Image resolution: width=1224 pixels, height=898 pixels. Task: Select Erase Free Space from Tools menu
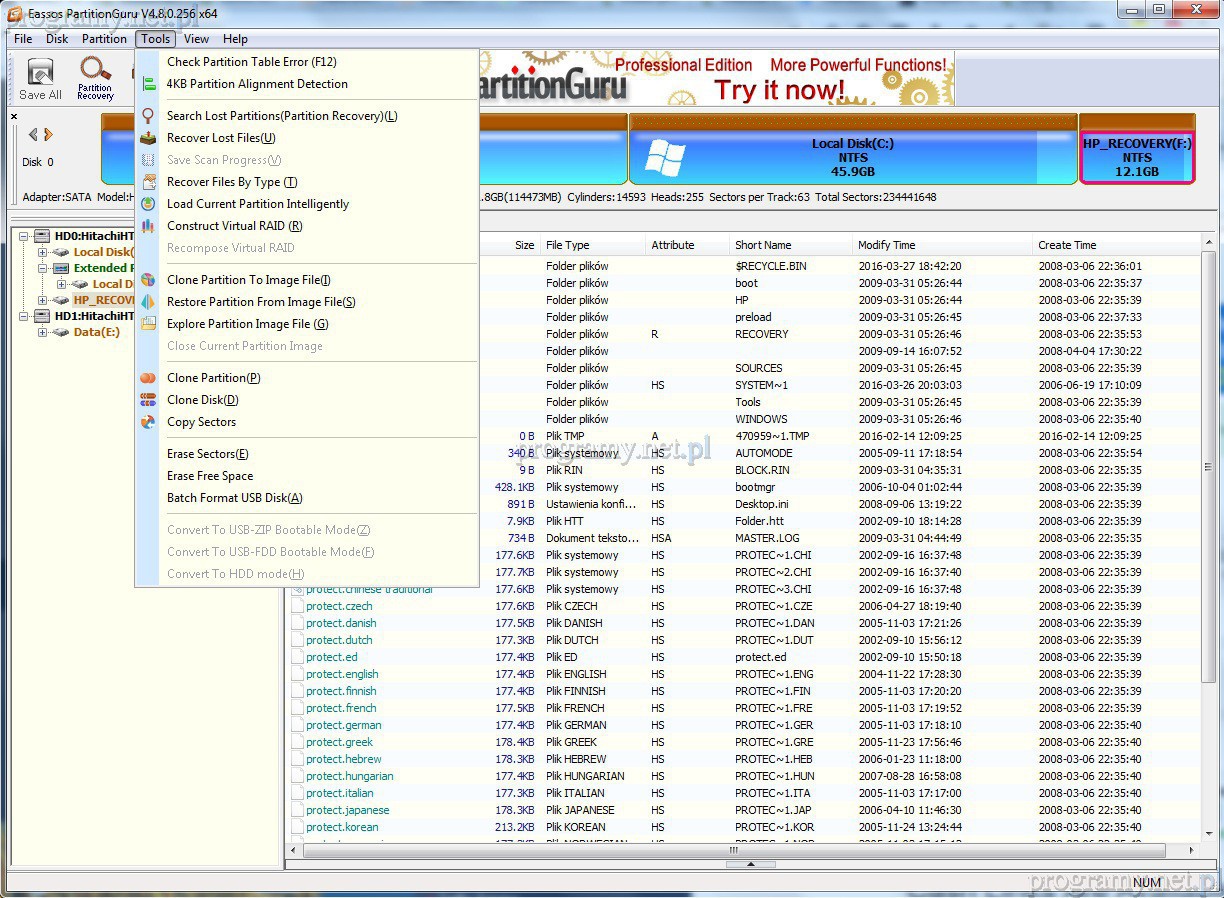210,476
